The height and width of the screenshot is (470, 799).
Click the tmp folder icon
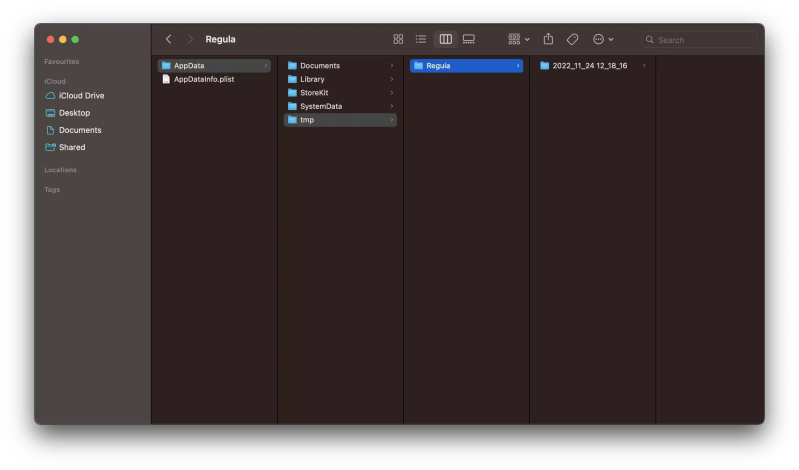pos(292,120)
